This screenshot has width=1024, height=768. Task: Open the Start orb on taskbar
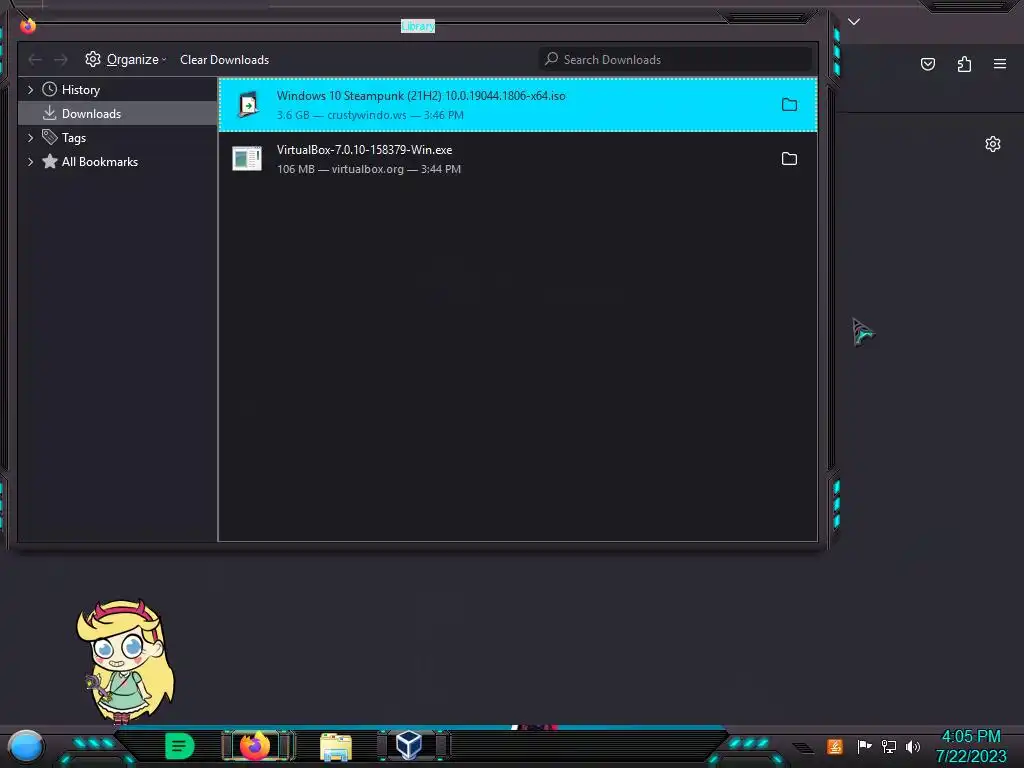pos(25,747)
